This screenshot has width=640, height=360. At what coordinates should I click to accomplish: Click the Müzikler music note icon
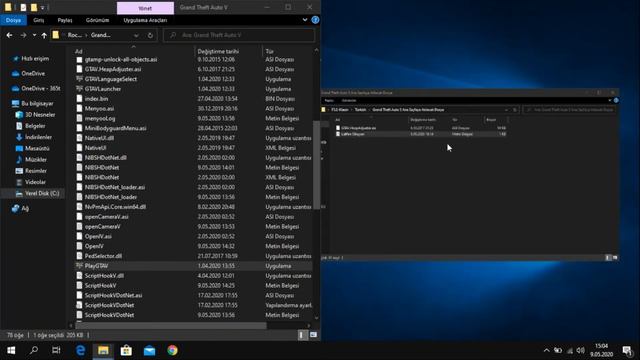click(19, 160)
